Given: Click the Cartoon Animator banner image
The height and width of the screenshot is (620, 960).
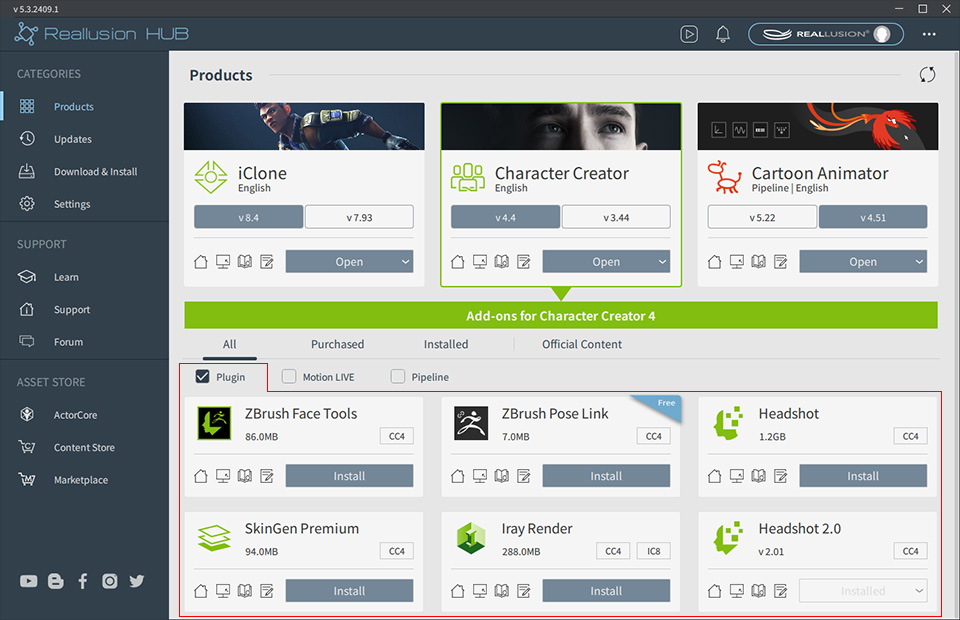Looking at the screenshot, I should 818,126.
